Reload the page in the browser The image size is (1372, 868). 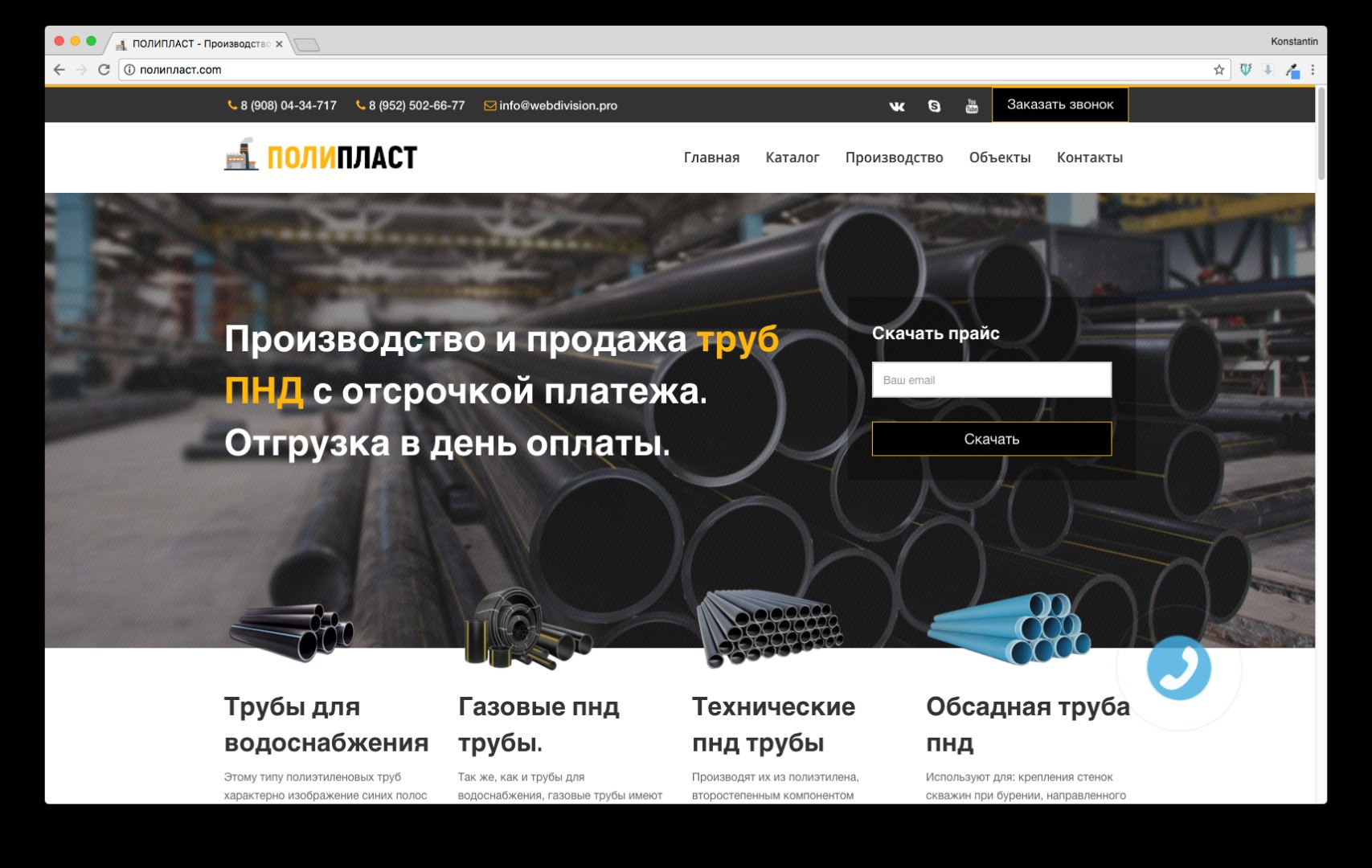pos(104,70)
